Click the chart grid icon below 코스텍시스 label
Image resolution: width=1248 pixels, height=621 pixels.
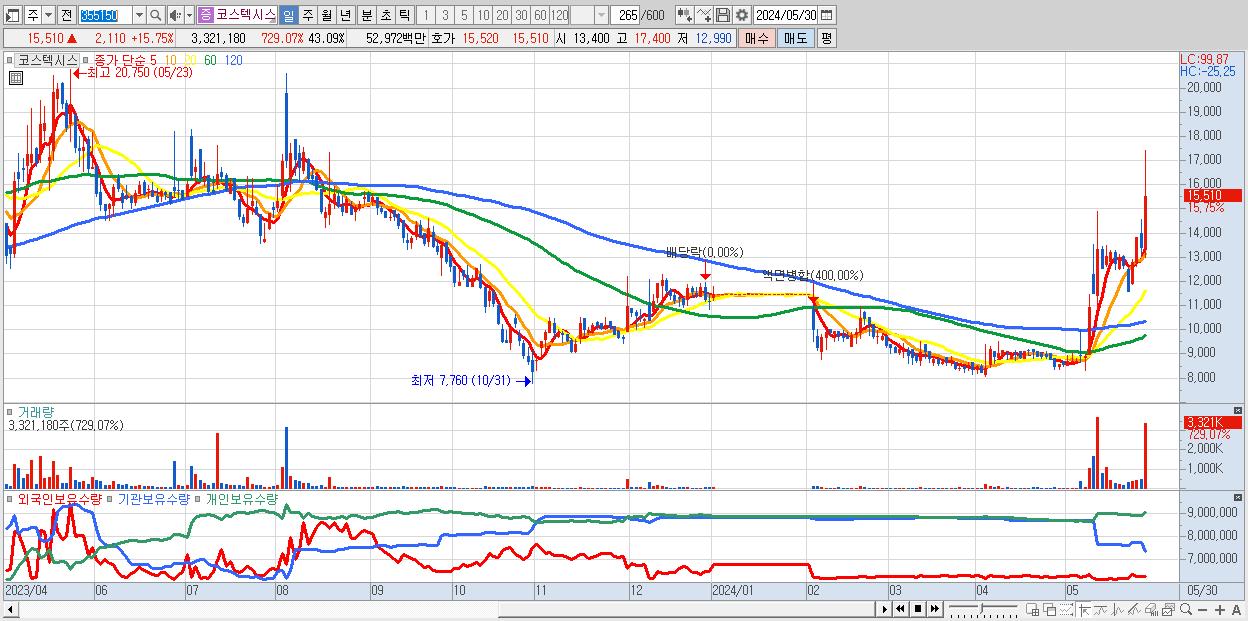[14, 76]
